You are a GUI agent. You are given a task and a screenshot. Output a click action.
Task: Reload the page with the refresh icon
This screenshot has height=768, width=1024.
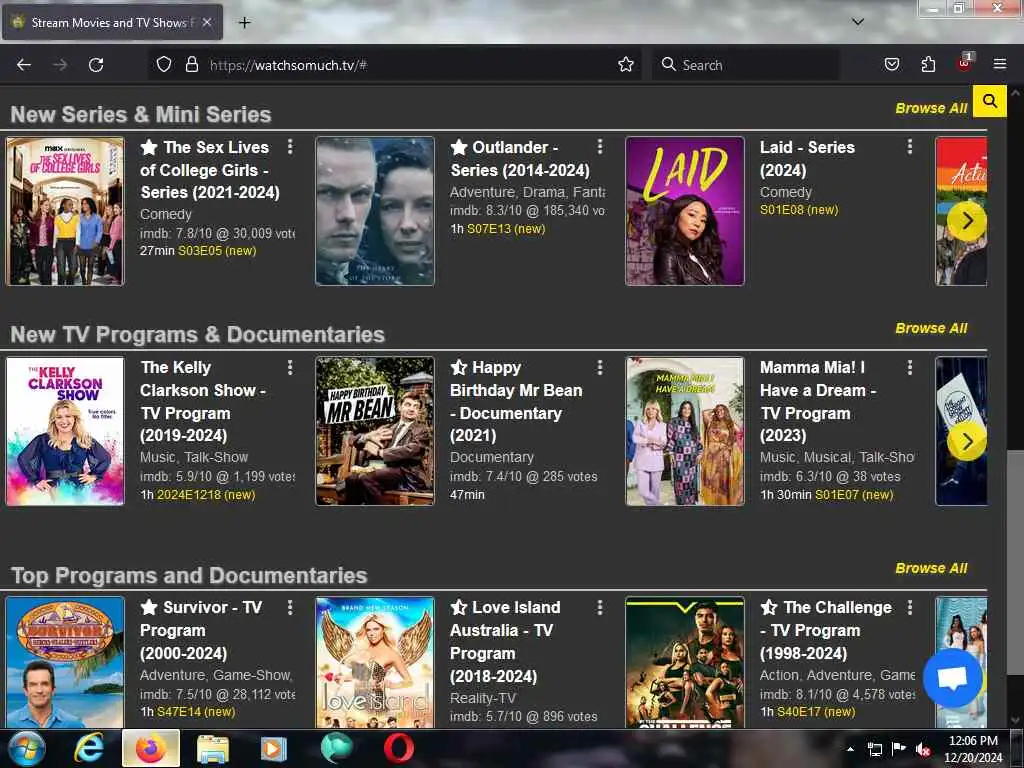click(x=96, y=65)
